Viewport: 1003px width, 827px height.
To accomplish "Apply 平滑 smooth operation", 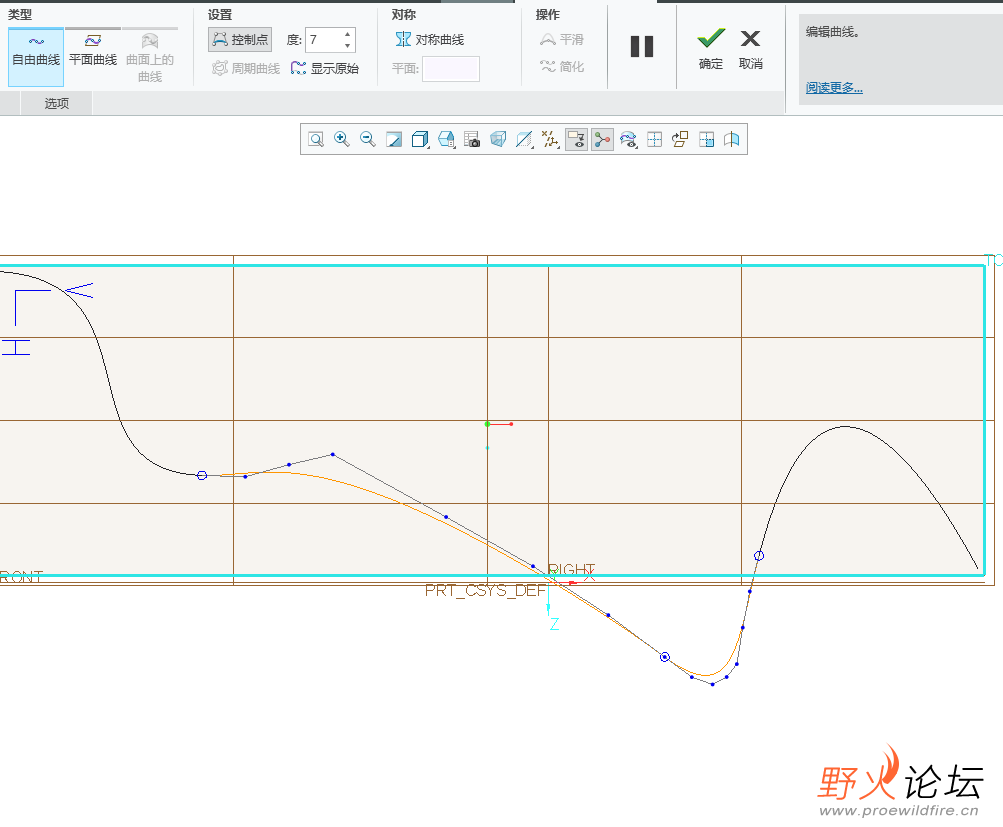I will [562, 40].
